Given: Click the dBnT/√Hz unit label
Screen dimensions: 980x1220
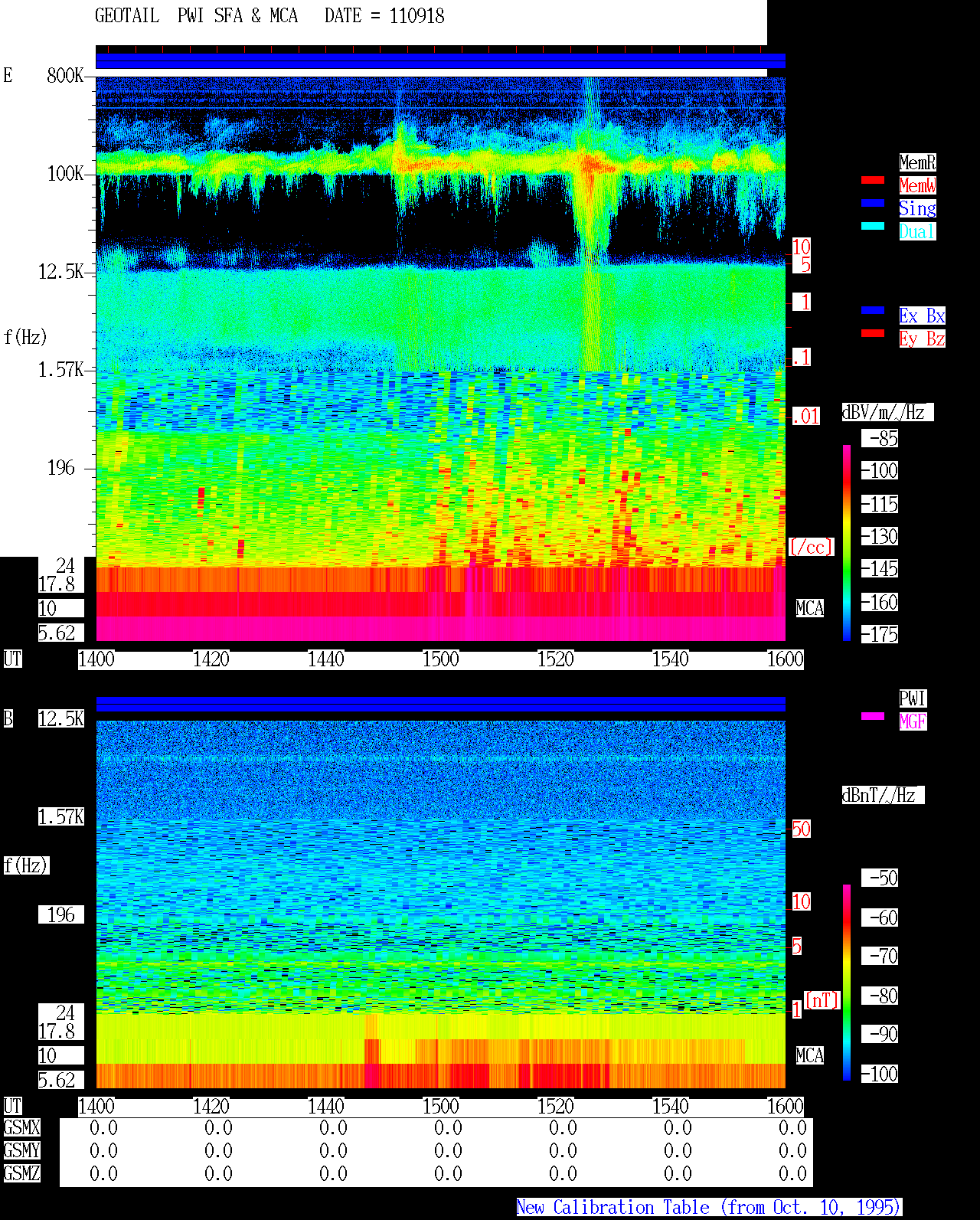Looking at the screenshot, I should pos(883,795).
